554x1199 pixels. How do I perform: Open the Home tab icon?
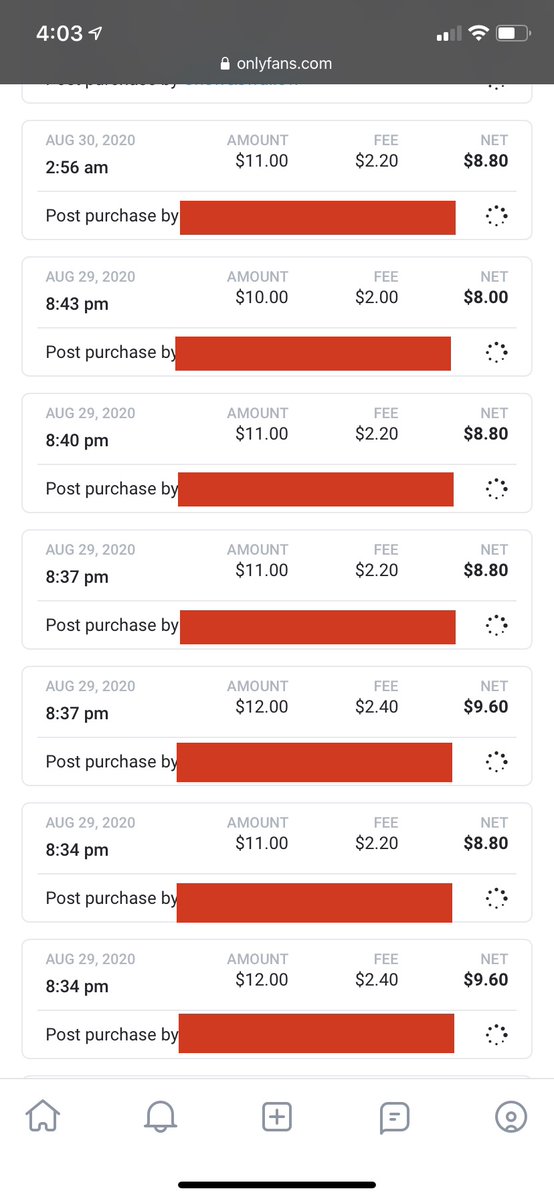[43, 1117]
